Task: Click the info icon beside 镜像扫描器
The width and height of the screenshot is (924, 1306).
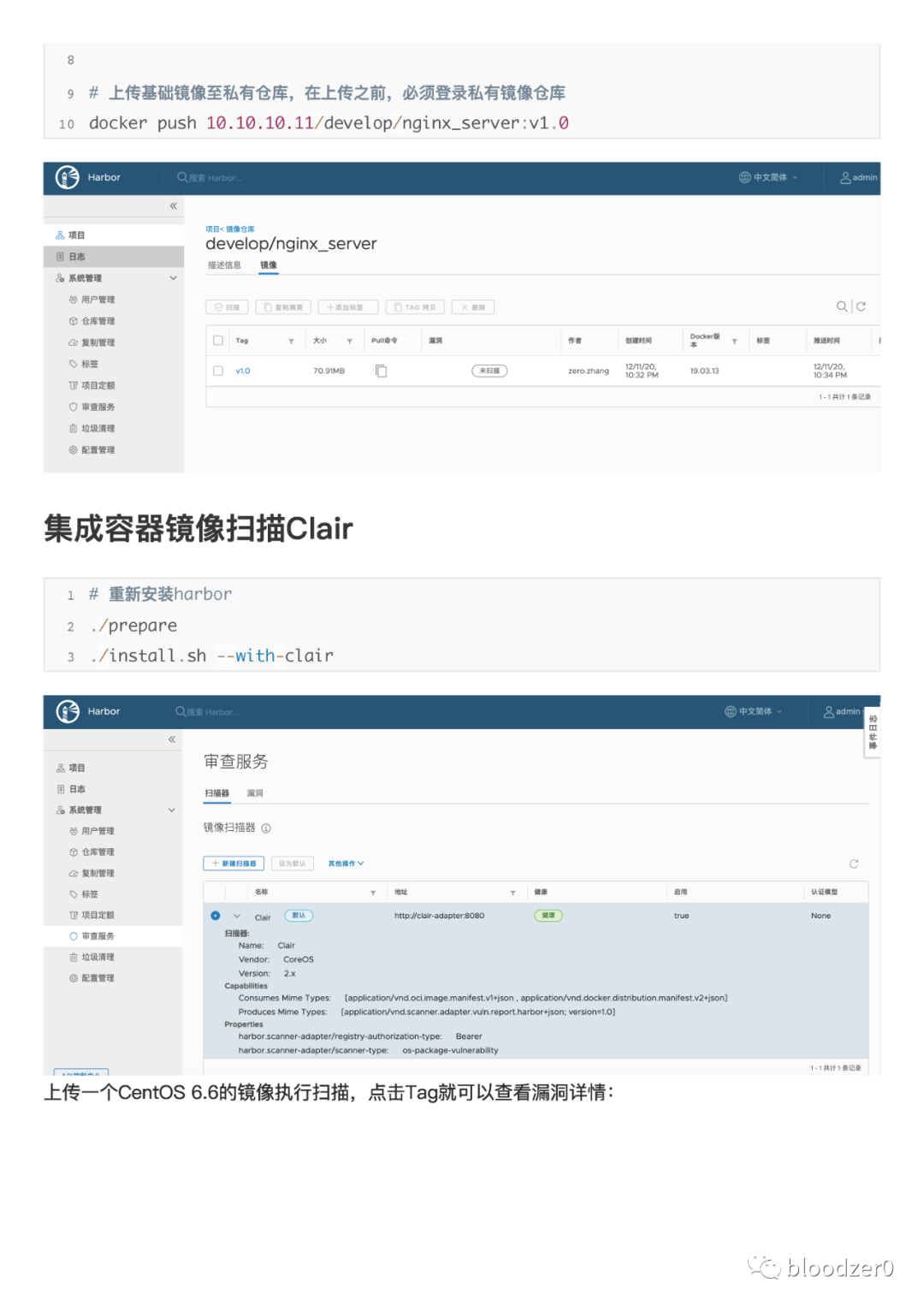Action: tap(266, 828)
